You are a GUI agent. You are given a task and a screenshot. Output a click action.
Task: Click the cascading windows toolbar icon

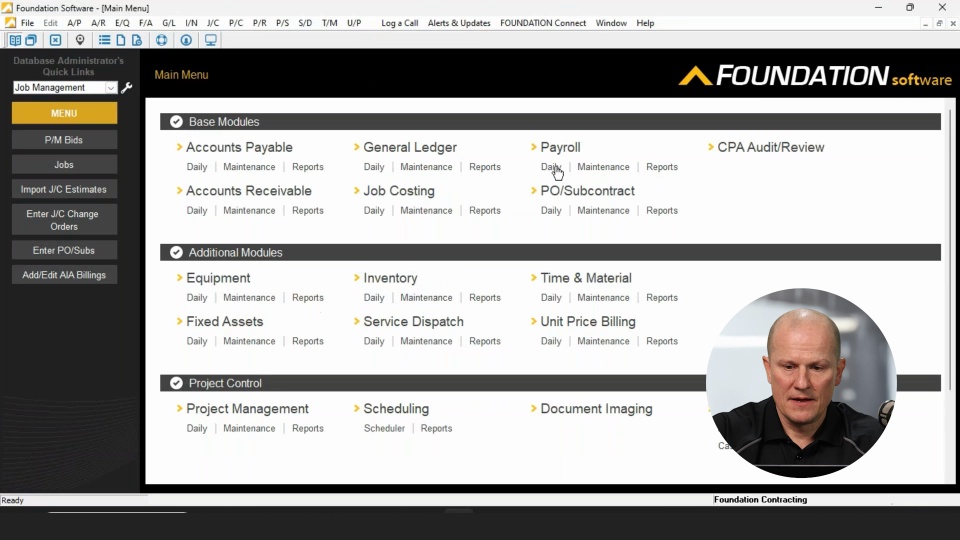(31, 40)
